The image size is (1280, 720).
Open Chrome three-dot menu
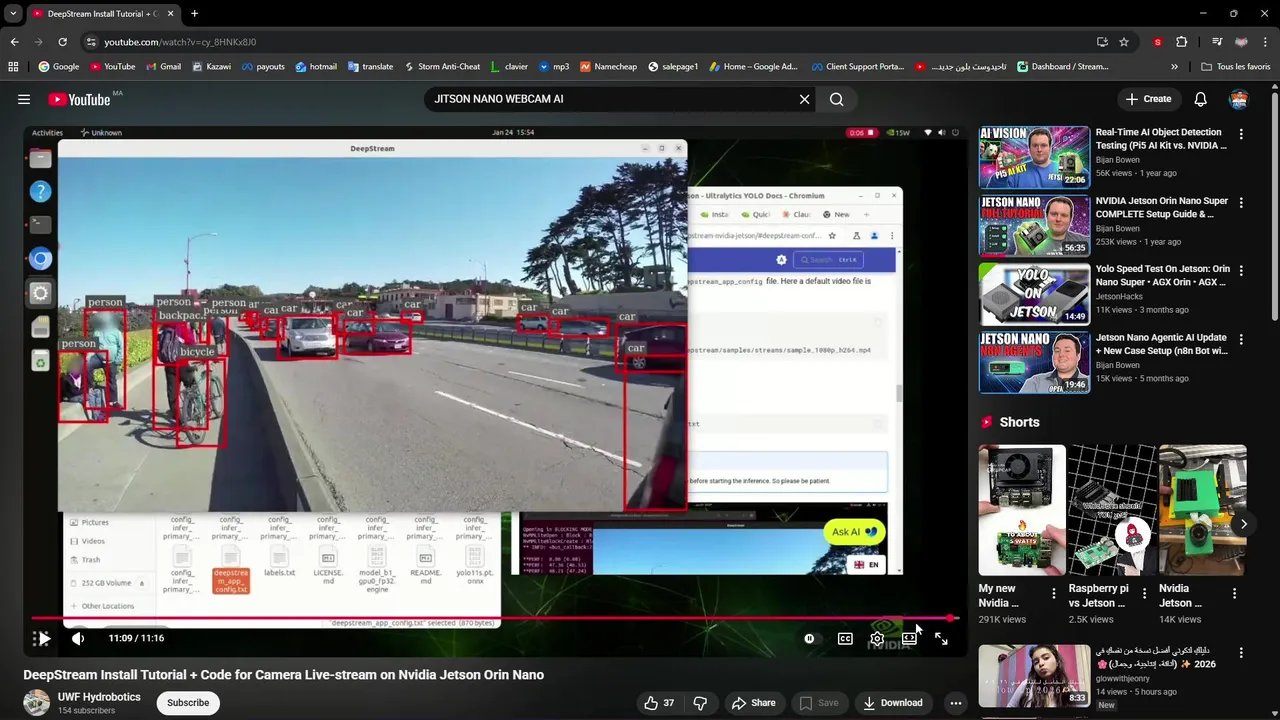coord(1265,42)
